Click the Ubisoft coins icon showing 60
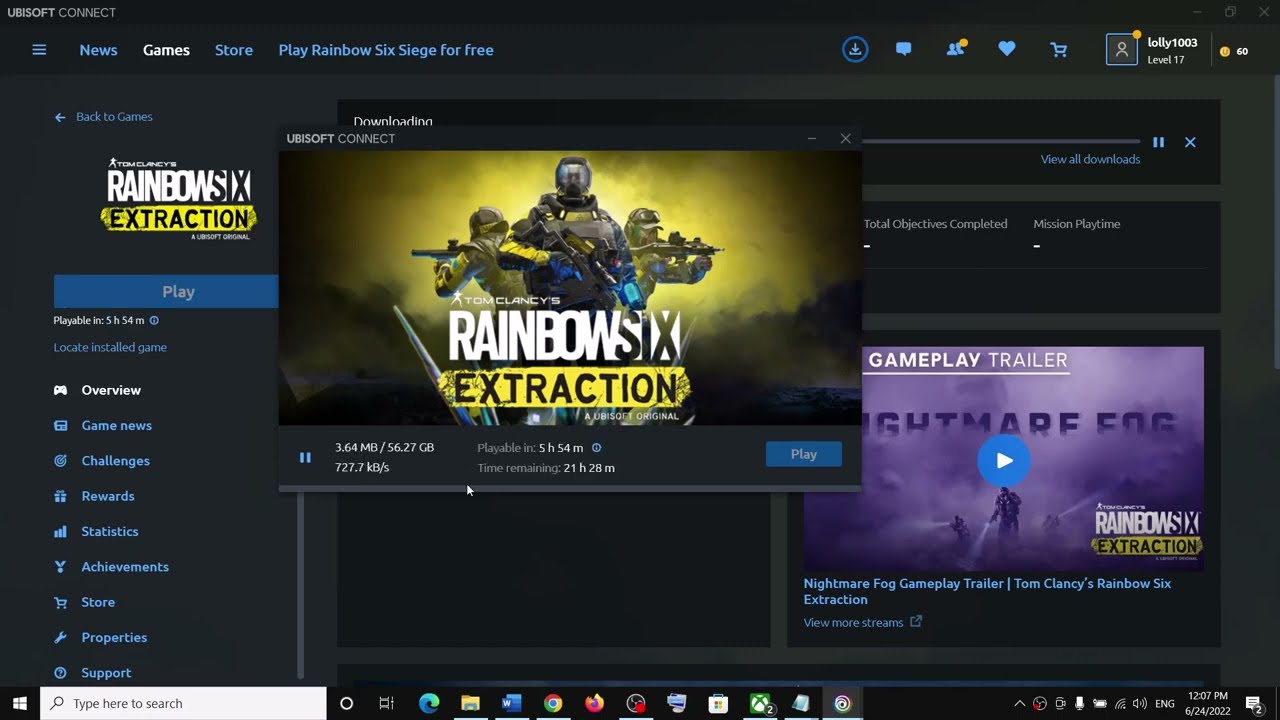1280x720 pixels. 1225,51
